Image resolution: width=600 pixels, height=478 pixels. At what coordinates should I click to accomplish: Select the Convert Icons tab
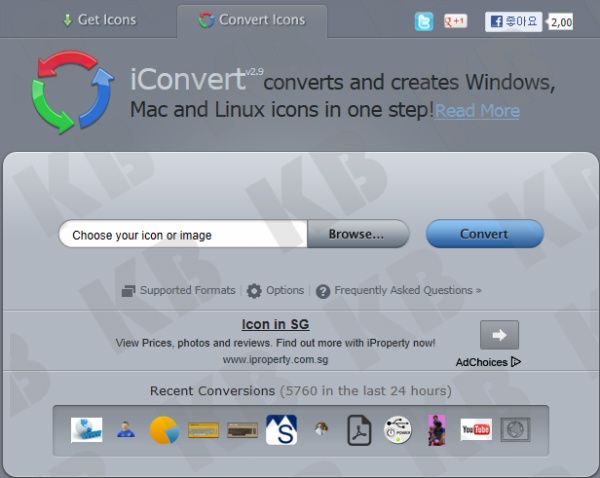[252, 20]
